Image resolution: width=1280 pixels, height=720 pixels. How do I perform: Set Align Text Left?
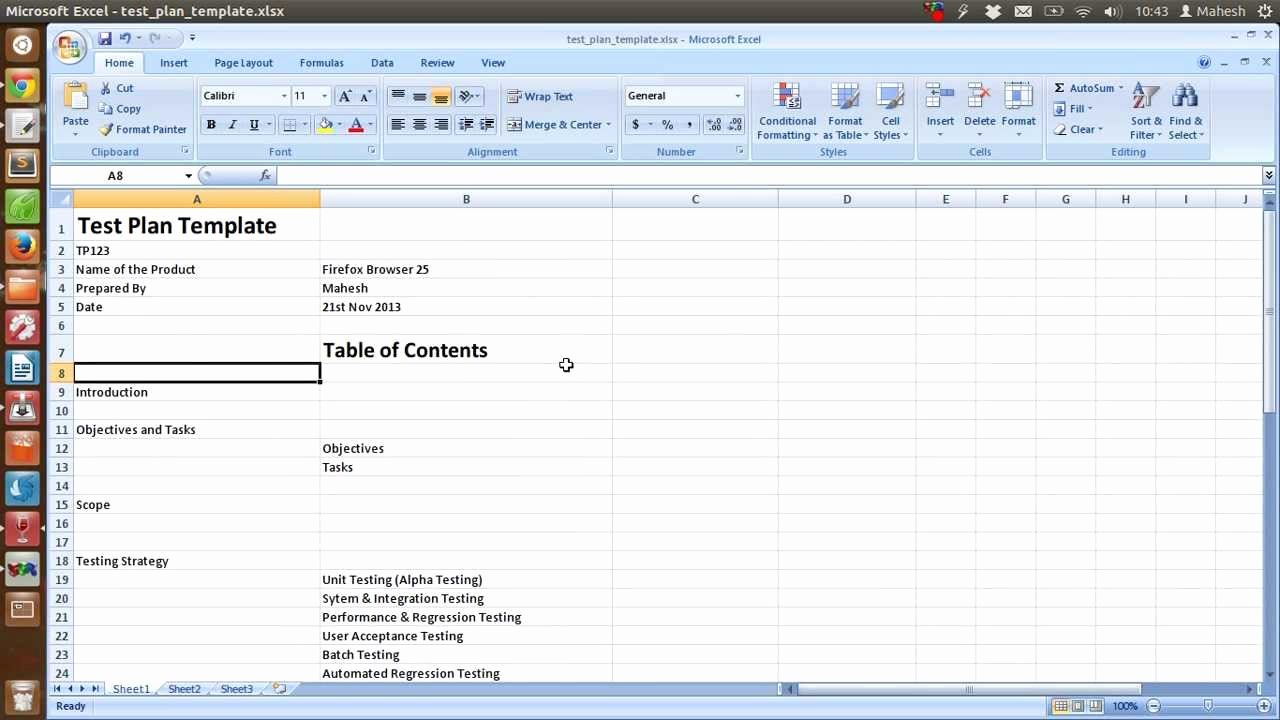(x=398, y=124)
